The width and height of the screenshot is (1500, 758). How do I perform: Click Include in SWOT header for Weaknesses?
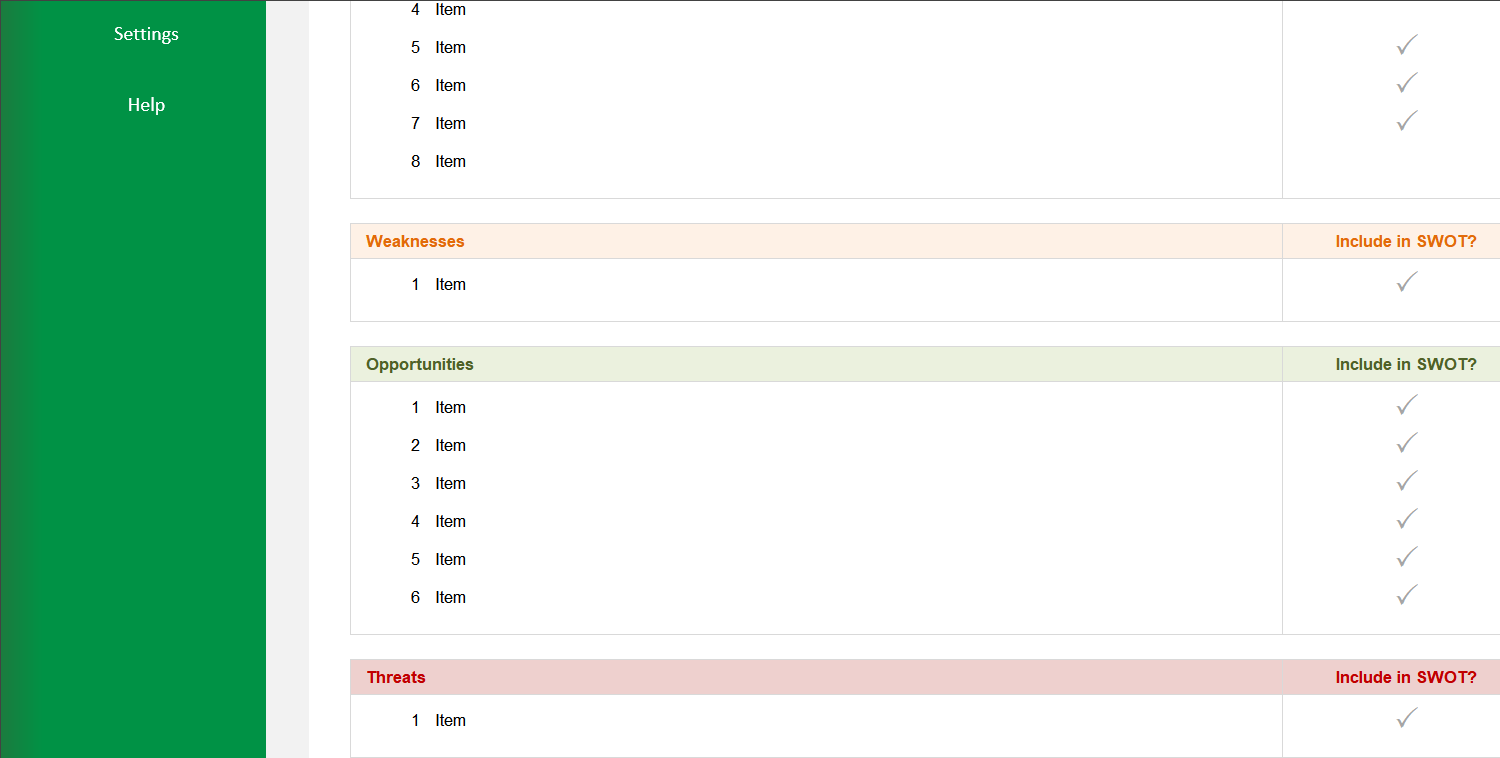[1405, 241]
